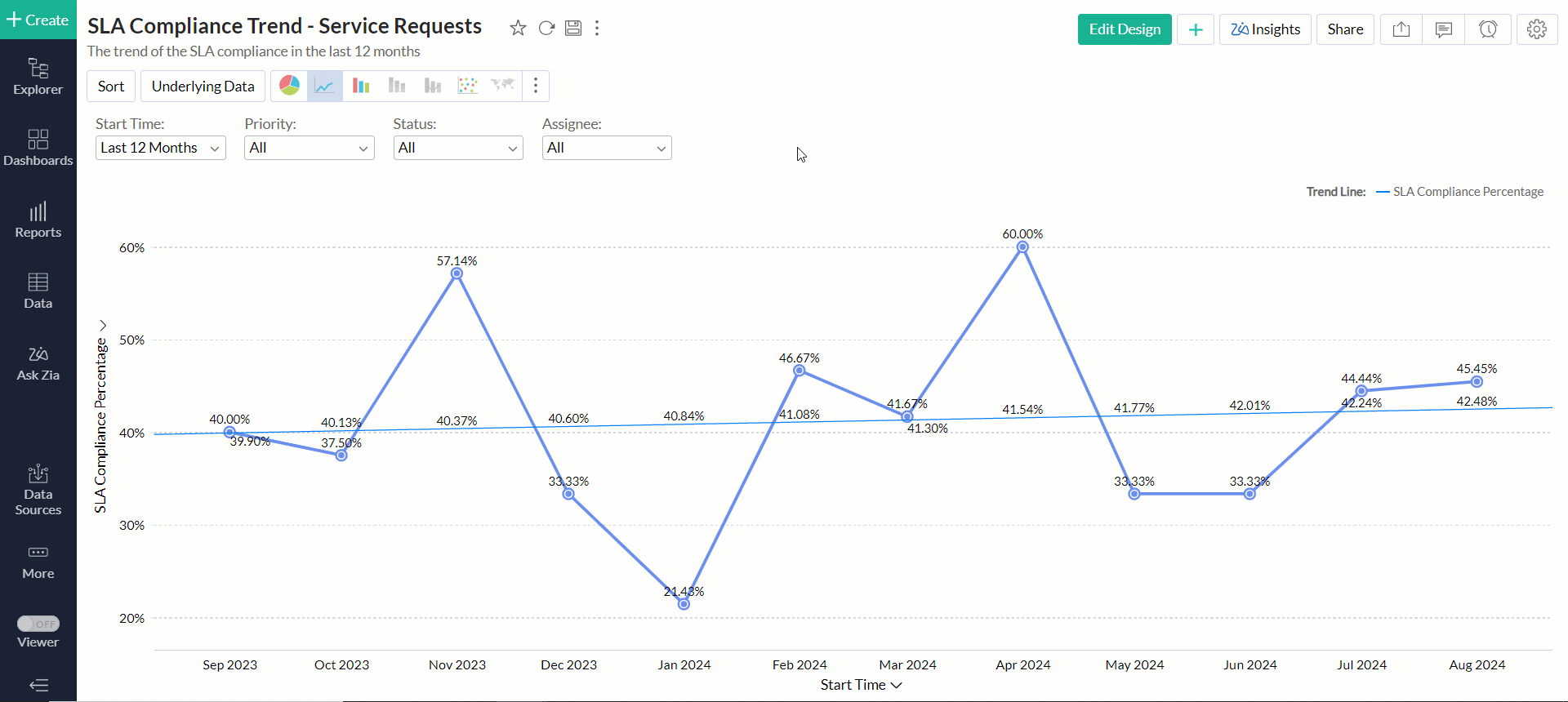Open the Start Time filter dropdown
Image resolution: width=1568 pixels, height=702 pixels.
(160, 148)
